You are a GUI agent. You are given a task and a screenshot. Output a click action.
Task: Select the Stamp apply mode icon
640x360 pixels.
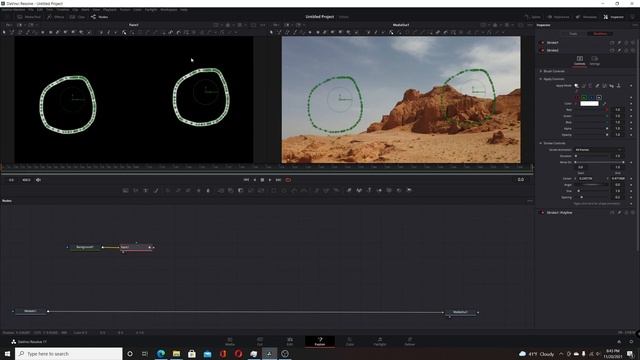[x=619, y=86]
